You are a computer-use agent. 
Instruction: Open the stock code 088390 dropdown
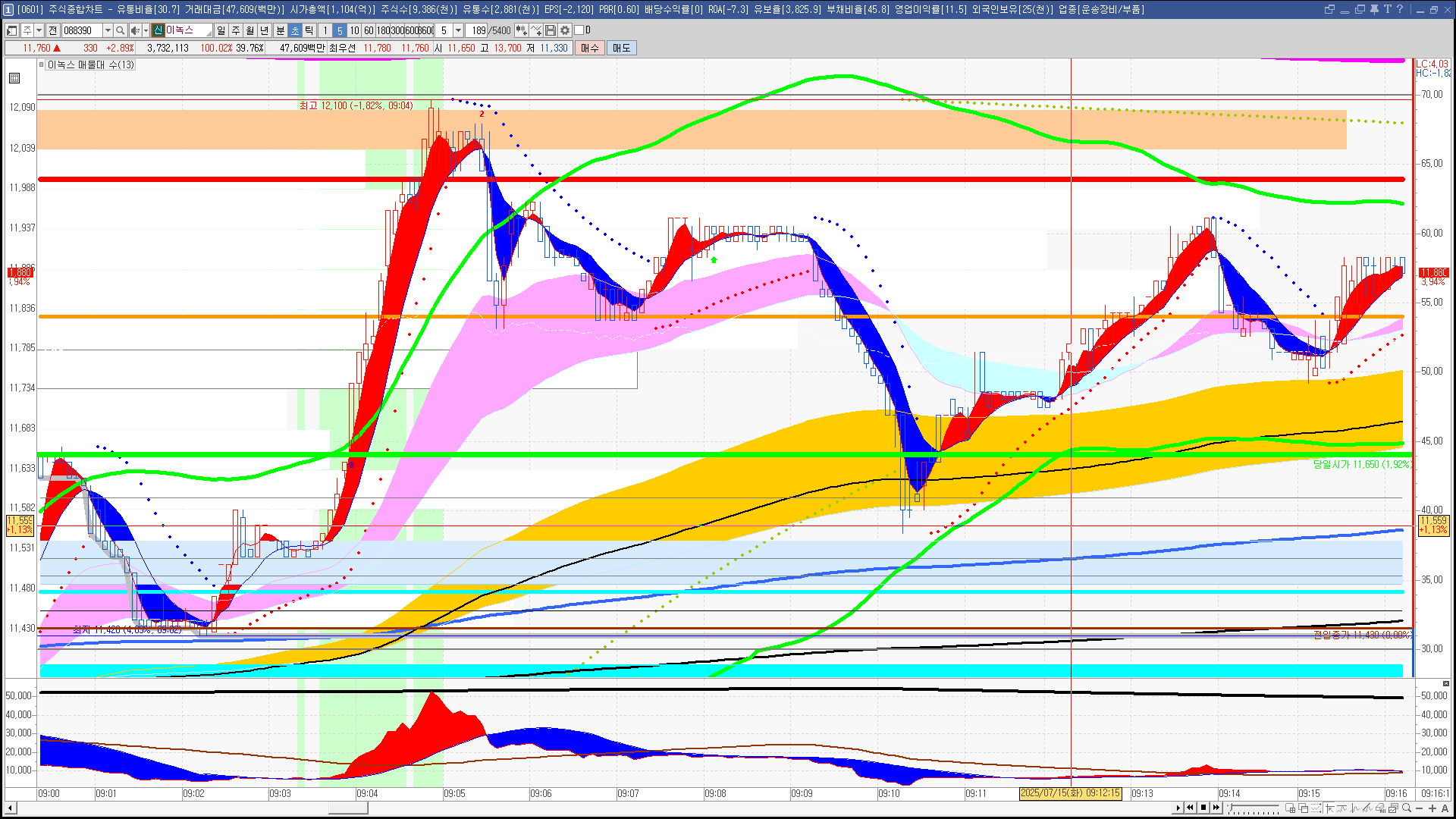pos(108,30)
